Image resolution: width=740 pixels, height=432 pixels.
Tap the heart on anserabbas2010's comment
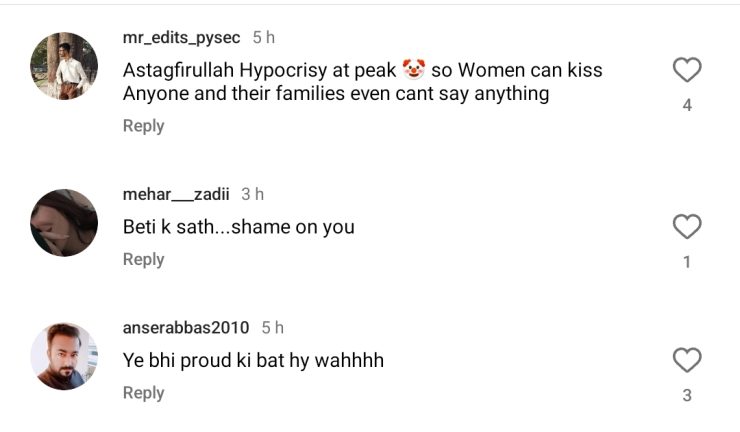click(x=687, y=360)
